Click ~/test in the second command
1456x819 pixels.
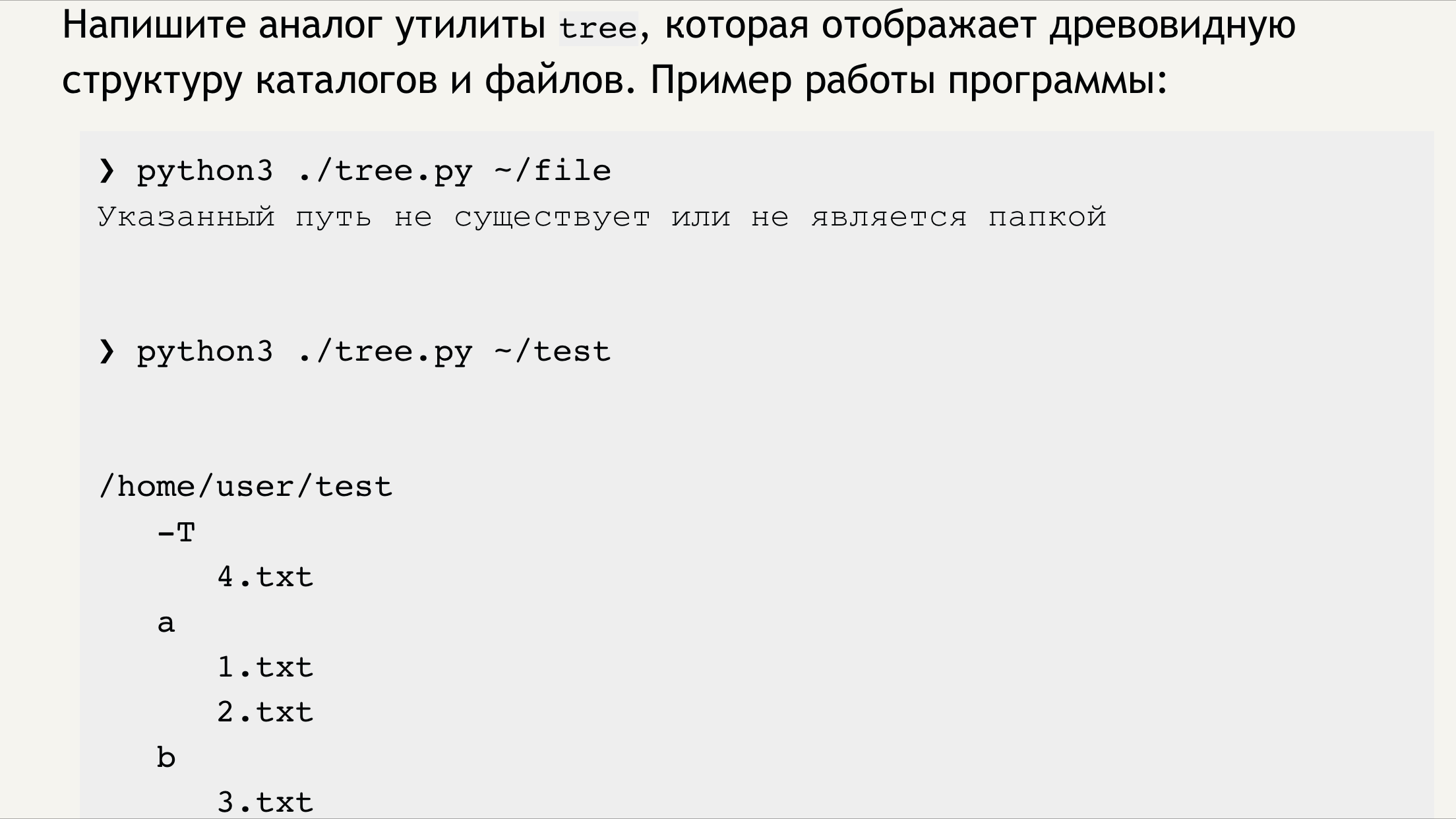(x=553, y=351)
